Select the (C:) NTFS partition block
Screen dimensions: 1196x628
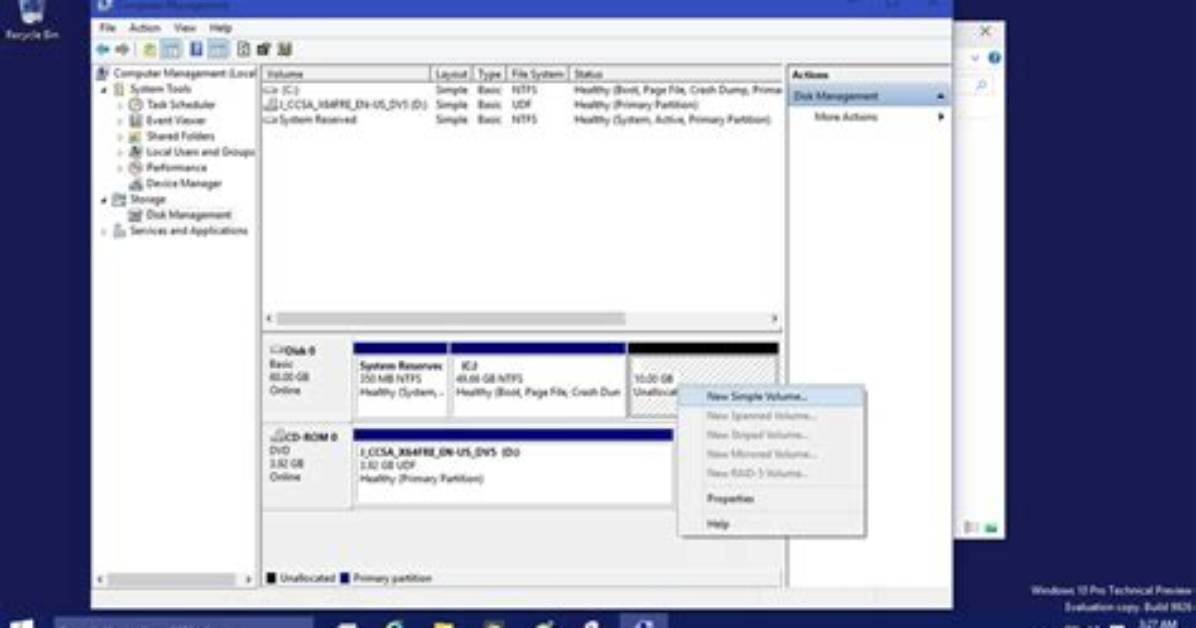(538, 380)
